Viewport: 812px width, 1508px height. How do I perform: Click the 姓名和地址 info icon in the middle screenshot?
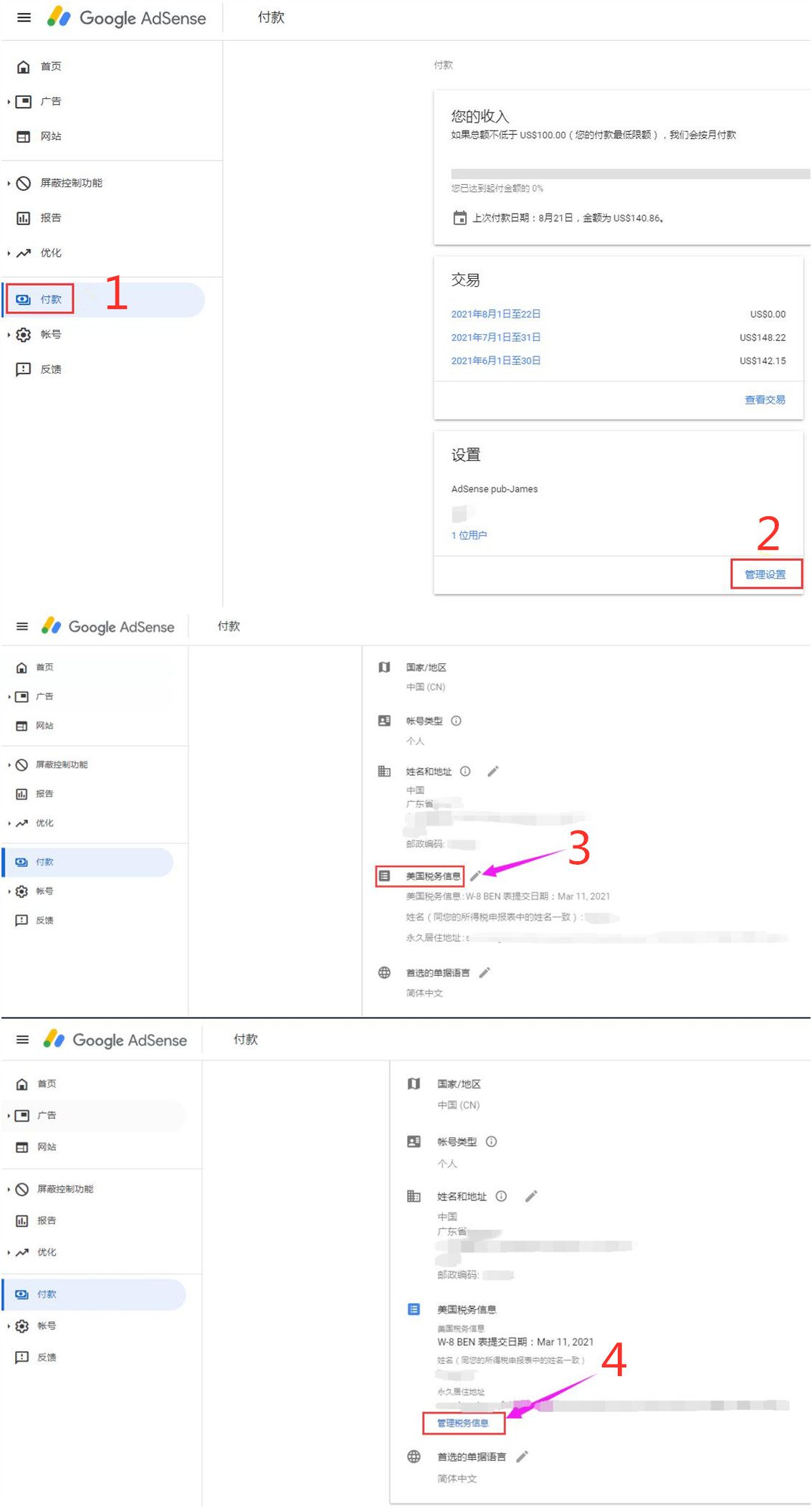click(x=465, y=772)
